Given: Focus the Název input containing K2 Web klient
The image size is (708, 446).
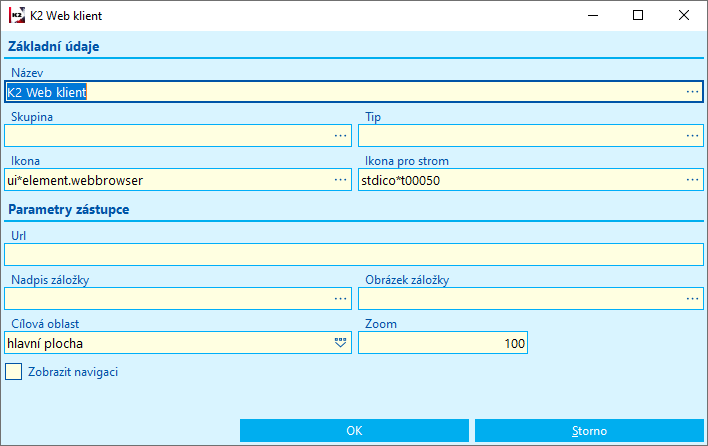Looking at the screenshot, I should (x=354, y=92).
